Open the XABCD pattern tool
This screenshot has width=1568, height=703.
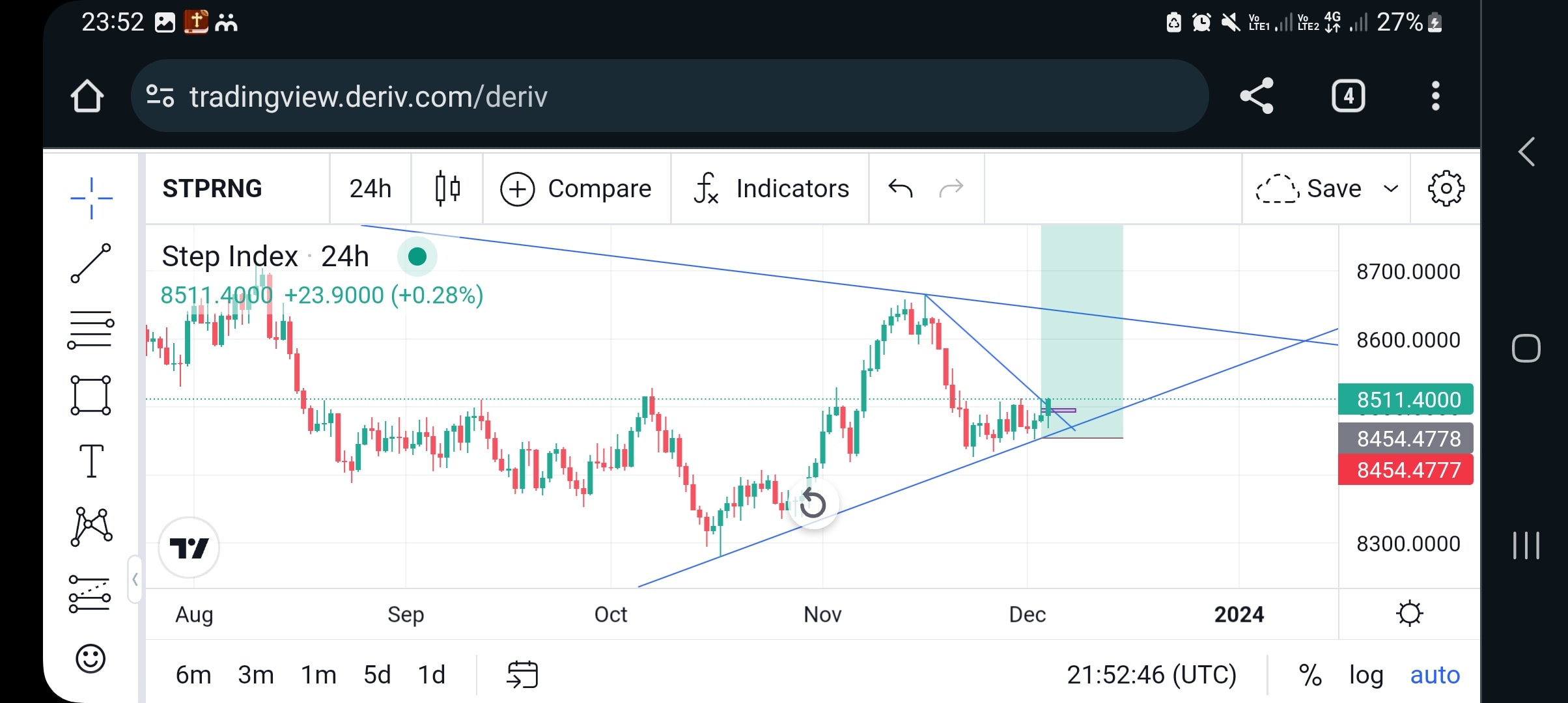click(x=91, y=527)
